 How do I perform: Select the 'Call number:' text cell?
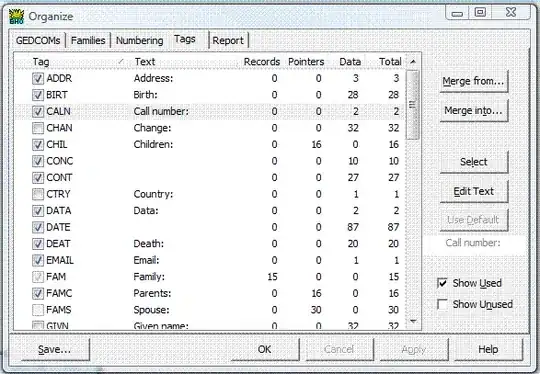click(161, 112)
